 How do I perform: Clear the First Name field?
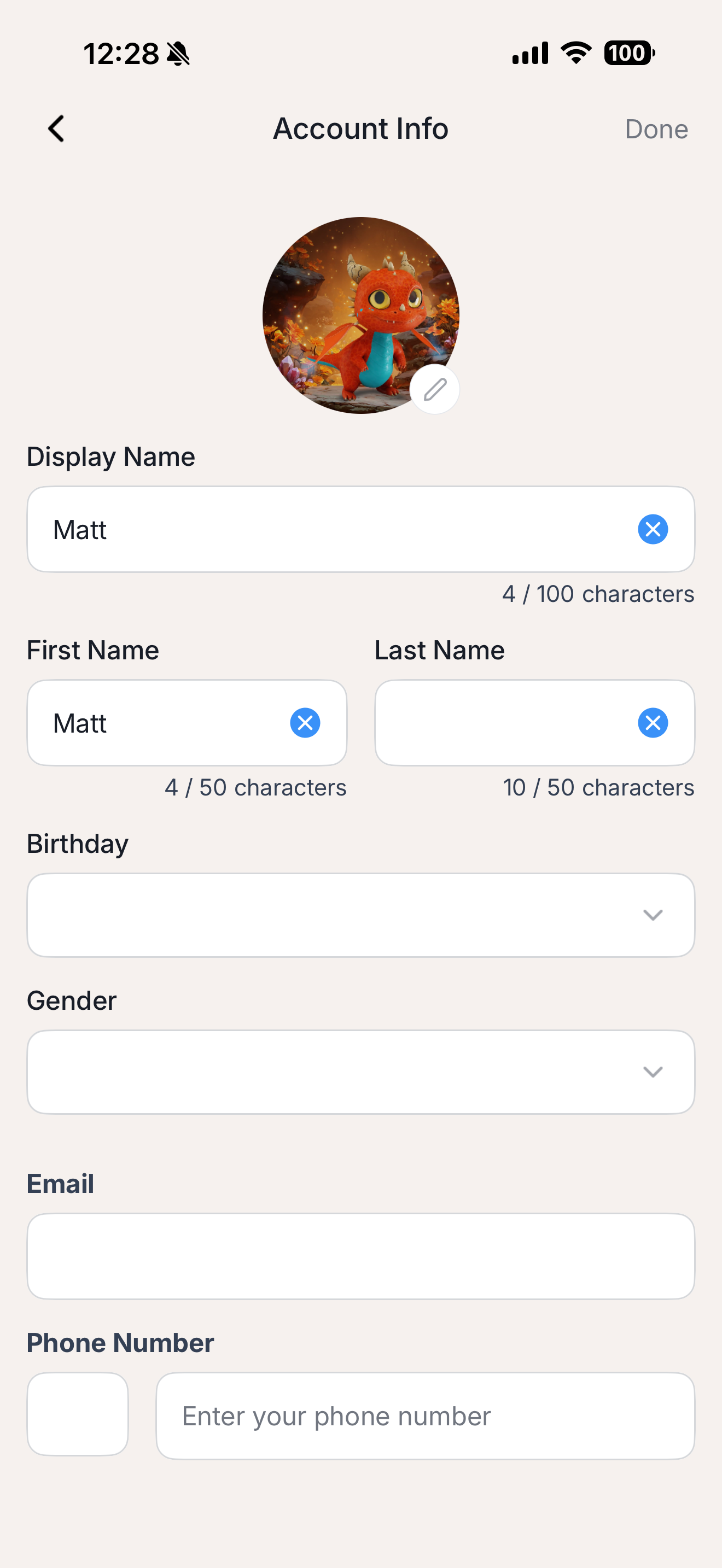(305, 723)
